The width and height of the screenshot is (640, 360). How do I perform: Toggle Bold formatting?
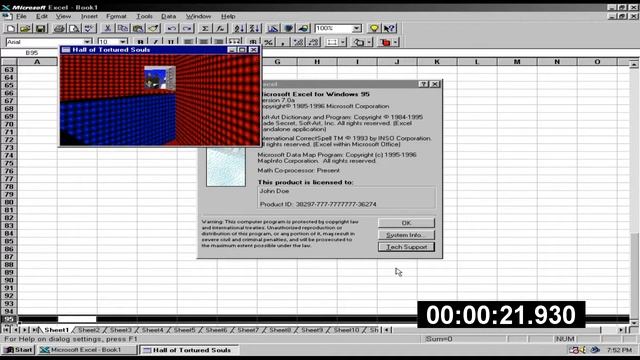(140, 42)
